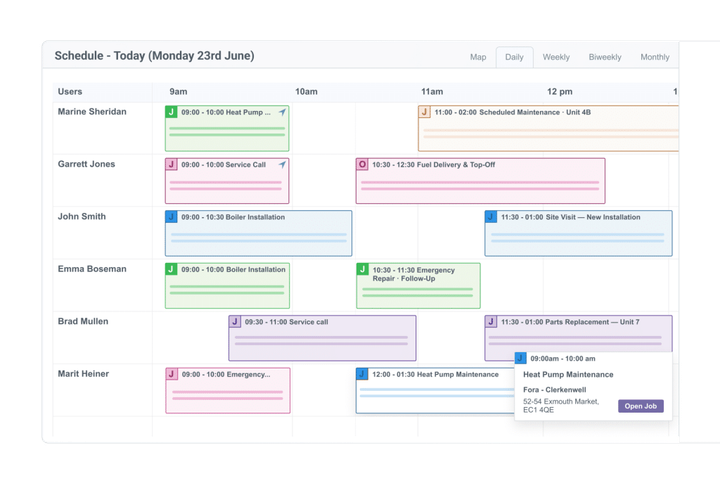Click the navigation arrow on Marine's Heat Pump job

coord(282,112)
